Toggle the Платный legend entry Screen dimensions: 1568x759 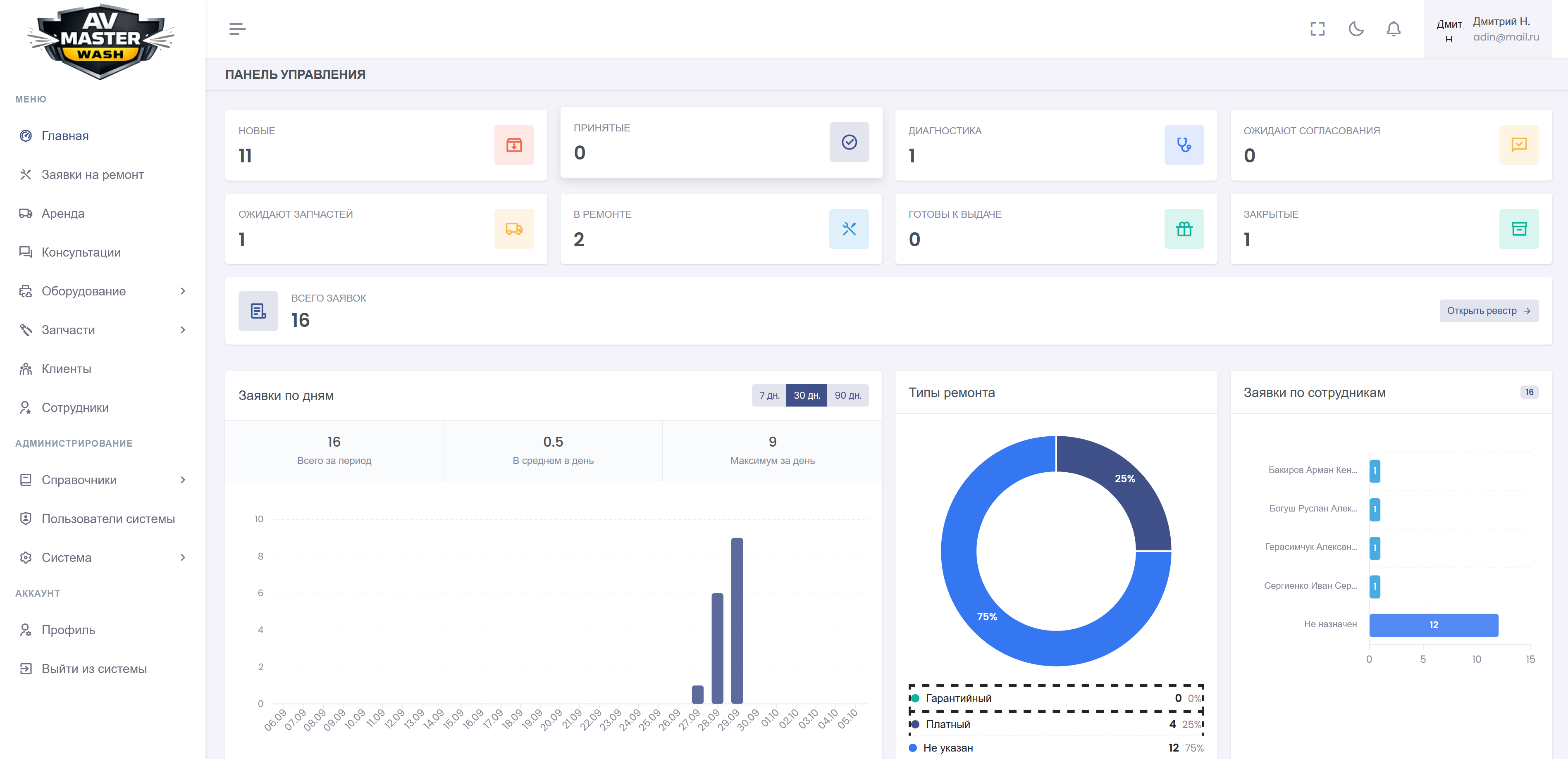1056,724
